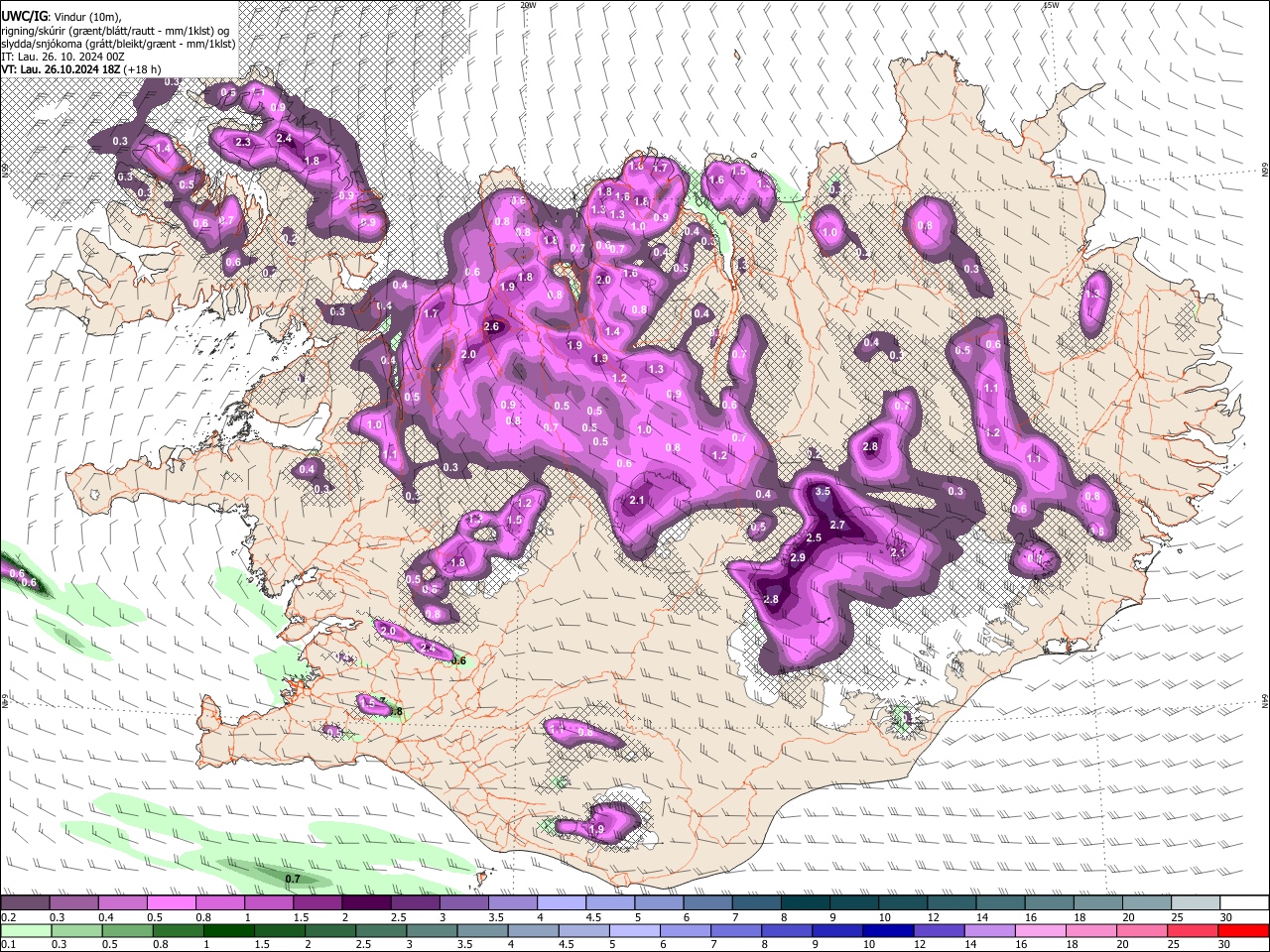Select the 9 swatch in the bottom legend row
This screenshot has width=1270, height=952.
[838, 930]
